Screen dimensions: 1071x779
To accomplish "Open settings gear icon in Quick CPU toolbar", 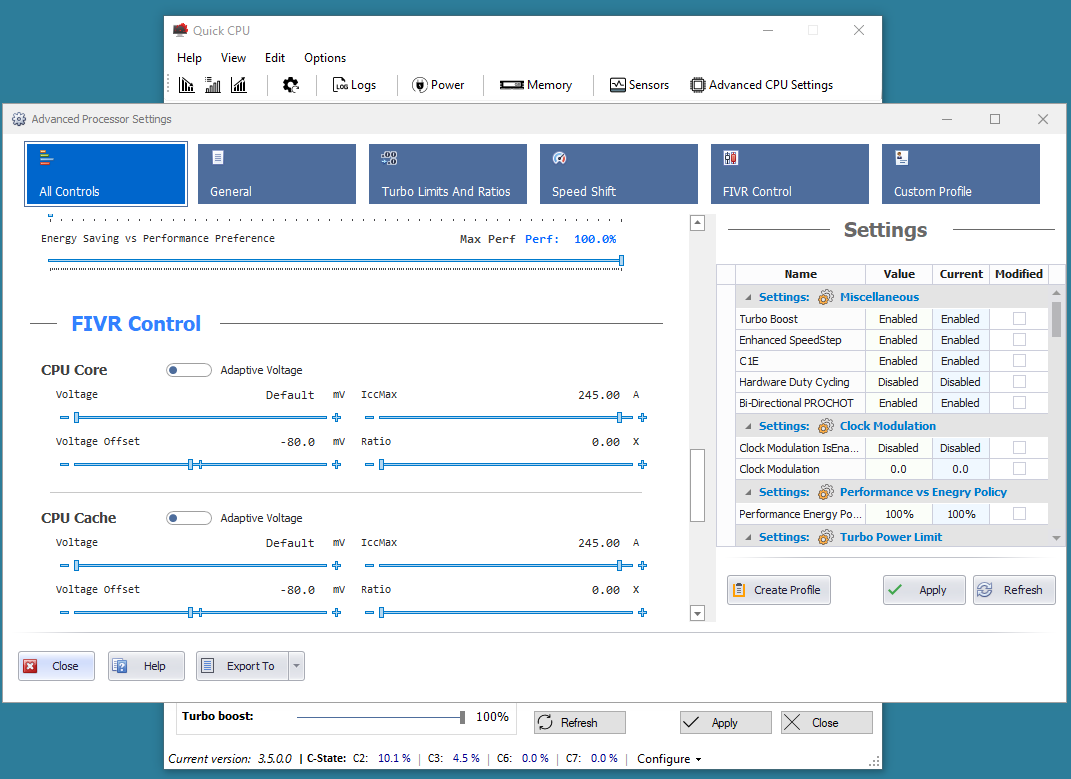I will click(291, 85).
